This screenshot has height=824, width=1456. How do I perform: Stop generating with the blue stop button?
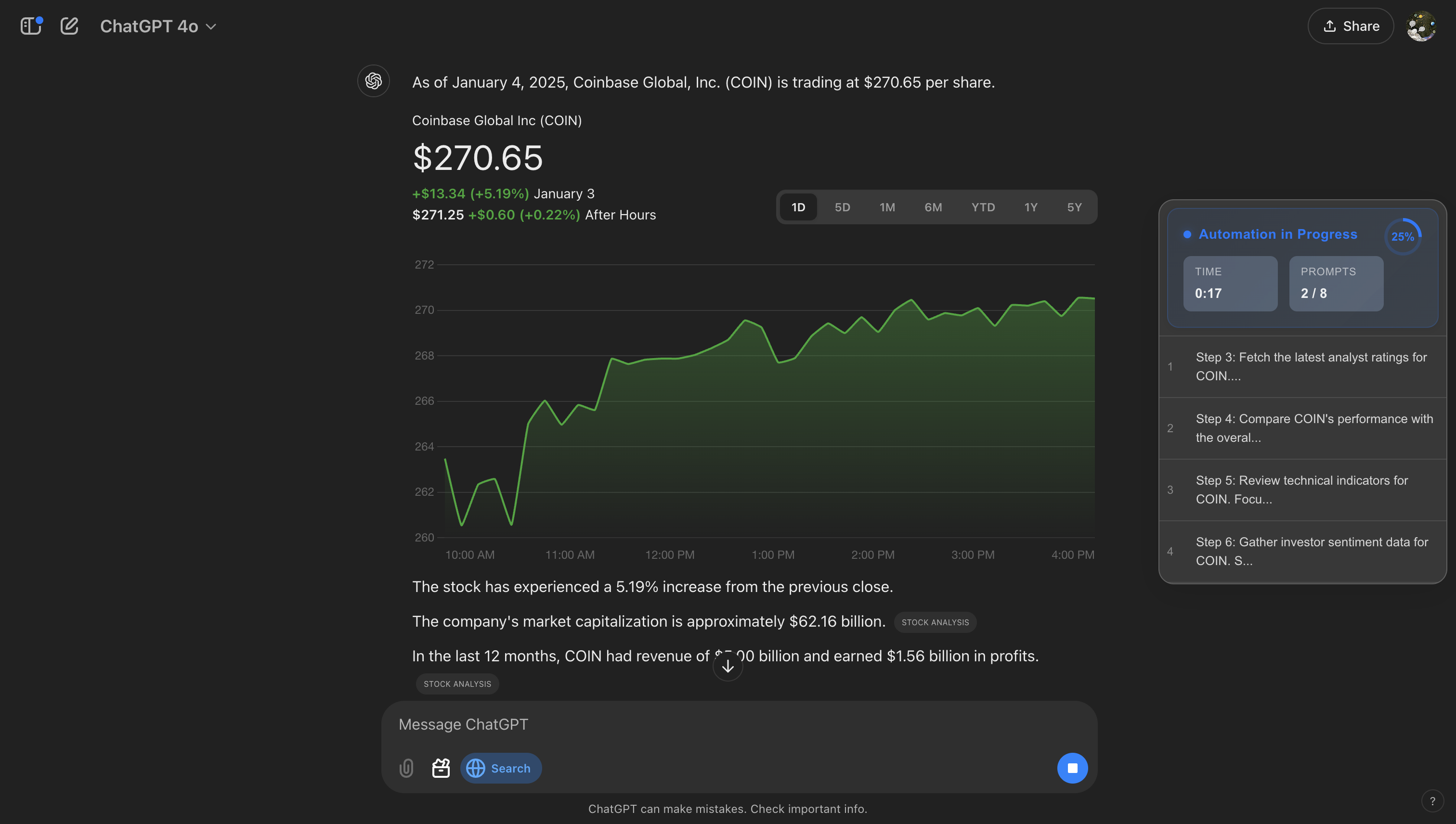(1072, 768)
